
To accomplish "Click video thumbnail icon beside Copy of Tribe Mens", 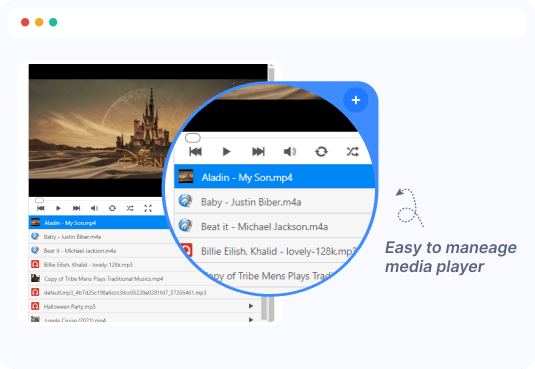I will (35, 278).
